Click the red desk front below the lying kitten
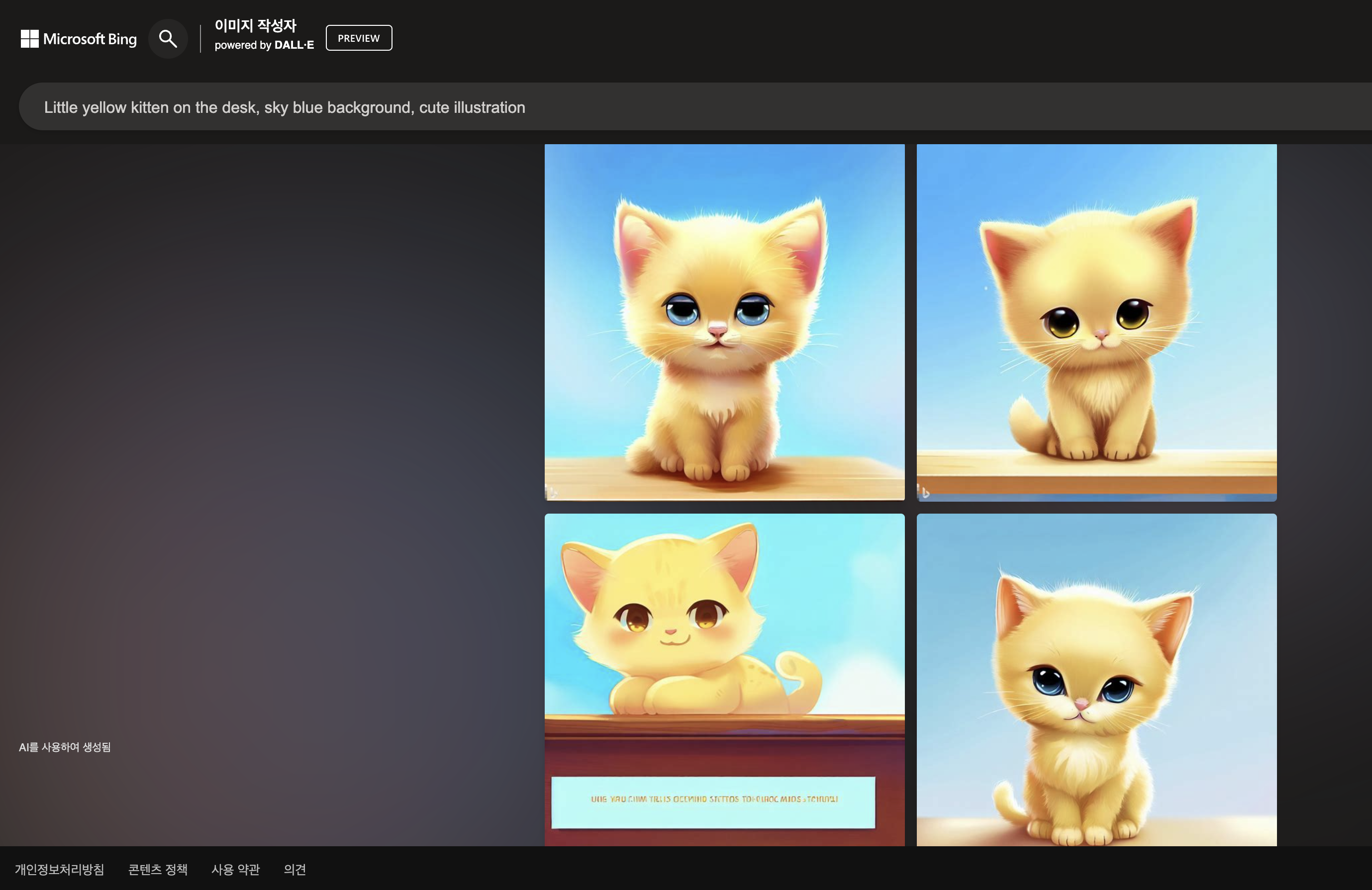This screenshot has width=1372, height=890. 724,755
